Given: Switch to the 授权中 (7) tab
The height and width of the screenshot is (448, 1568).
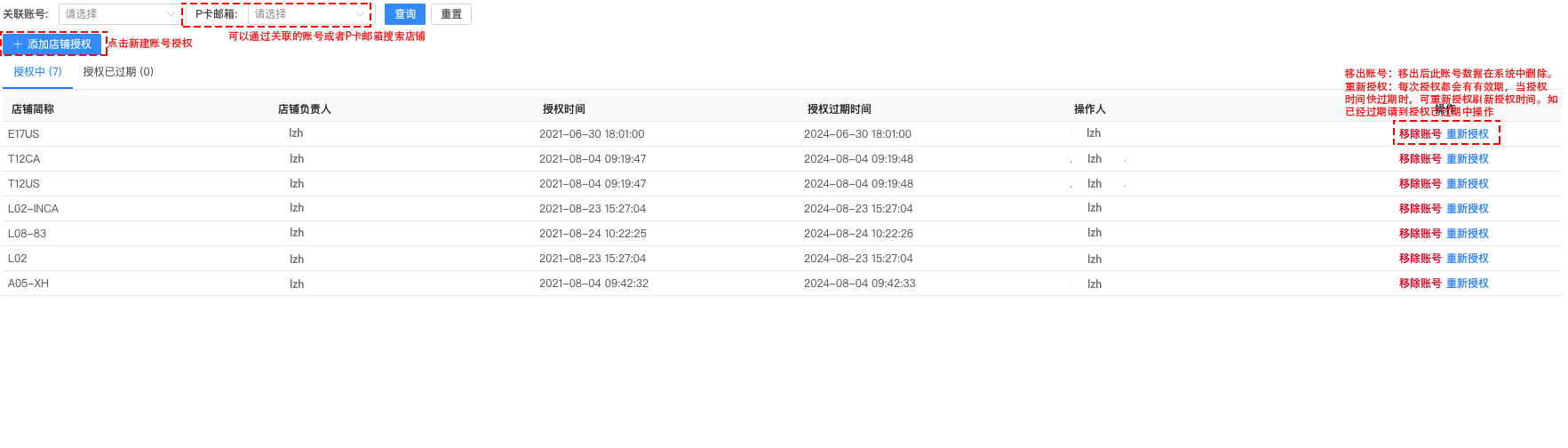Looking at the screenshot, I should [37, 72].
